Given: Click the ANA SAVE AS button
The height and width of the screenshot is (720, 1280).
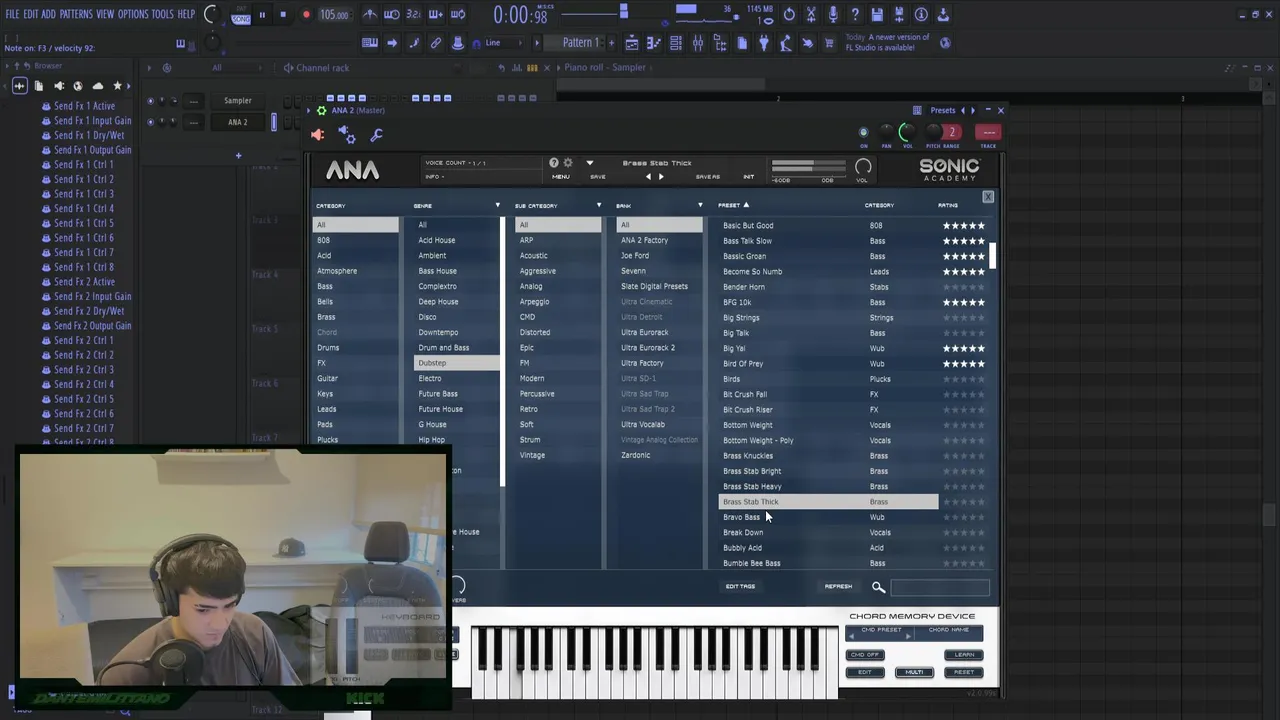Looking at the screenshot, I should click(707, 177).
